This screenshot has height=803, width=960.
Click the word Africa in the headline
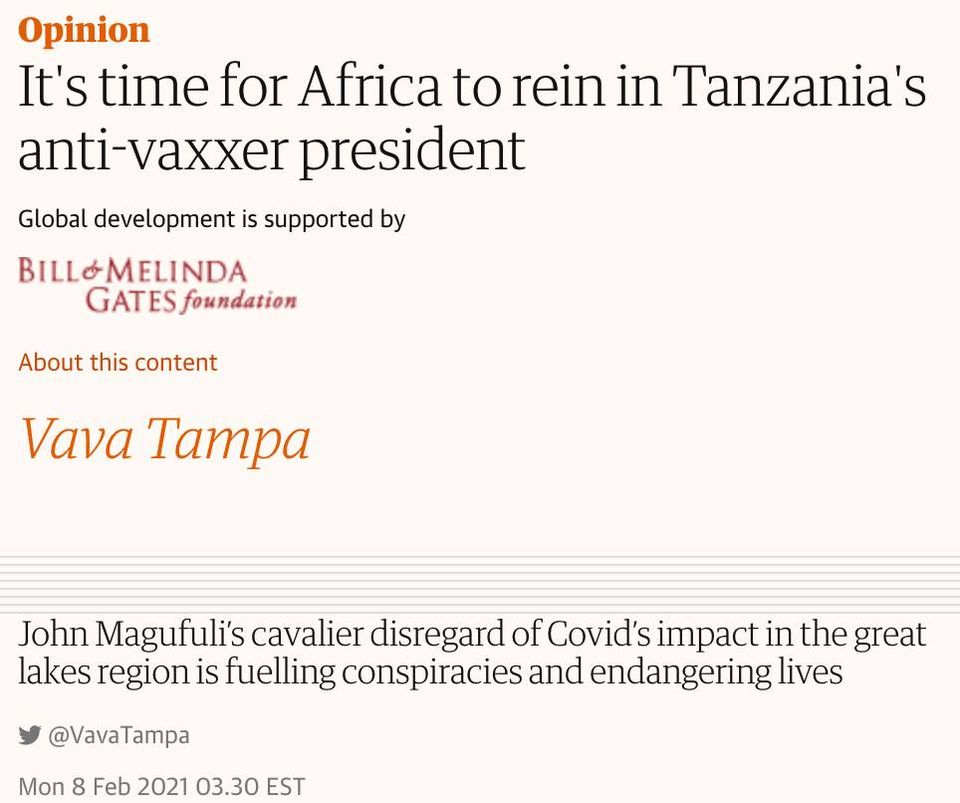pyautogui.click(x=369, y=85)
